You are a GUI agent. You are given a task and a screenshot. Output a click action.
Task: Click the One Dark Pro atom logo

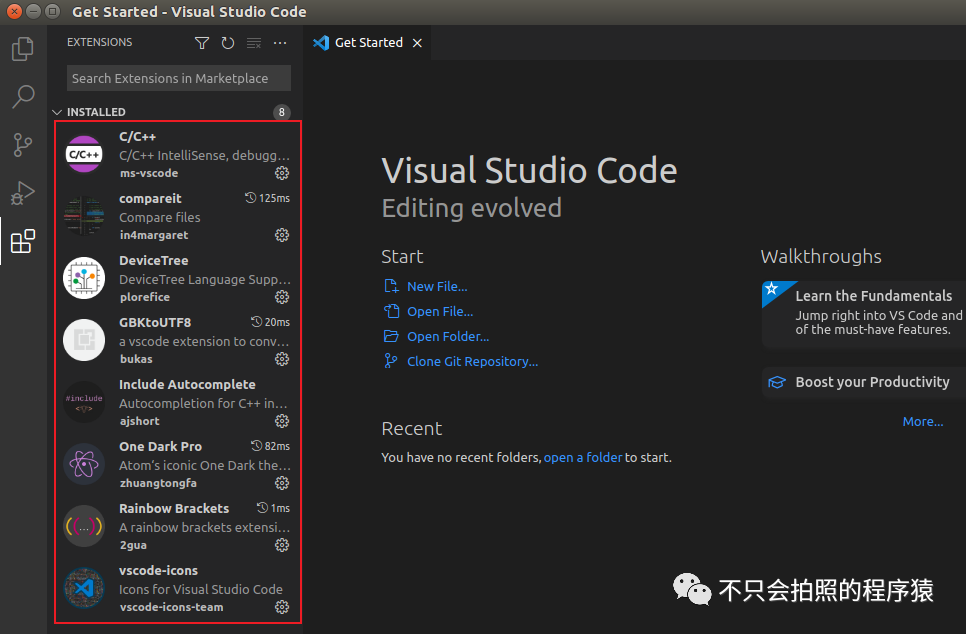(x=84, y=464)
